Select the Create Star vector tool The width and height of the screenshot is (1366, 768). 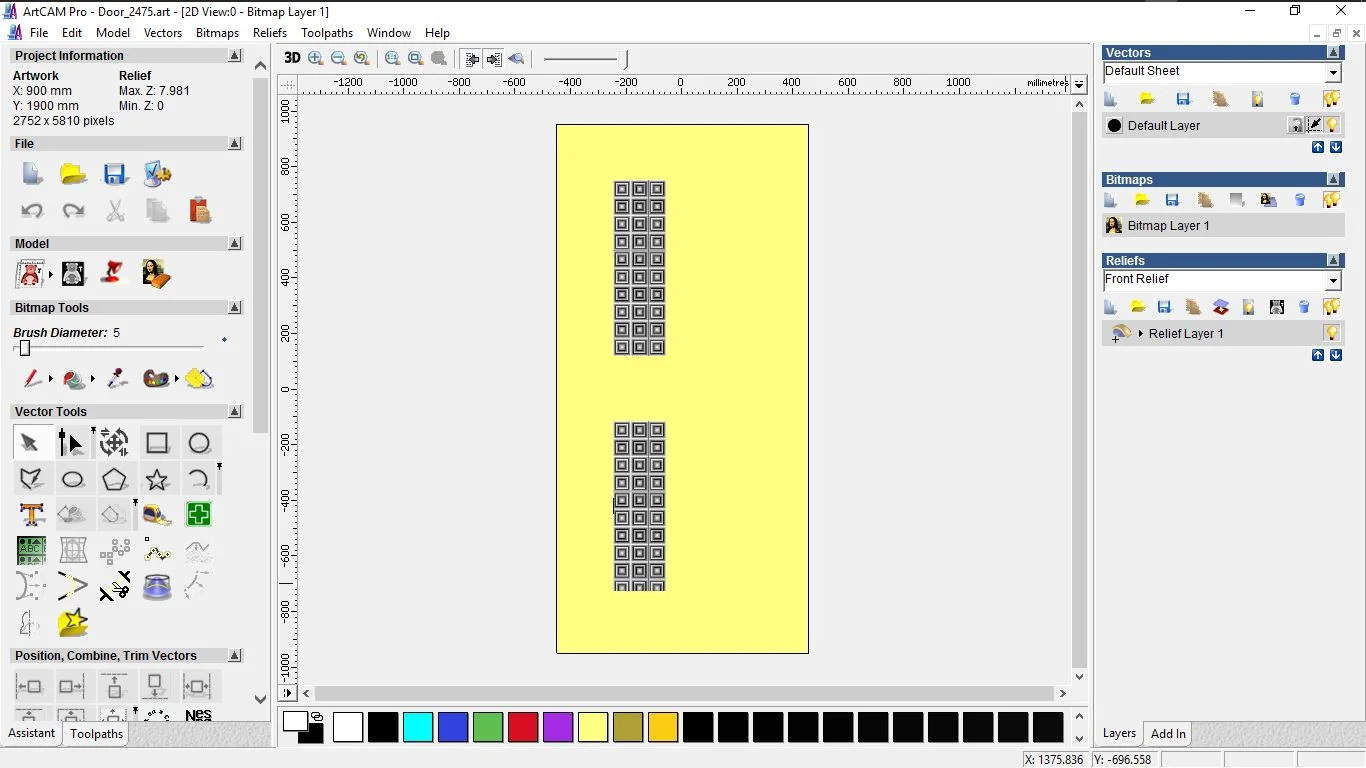157,479
